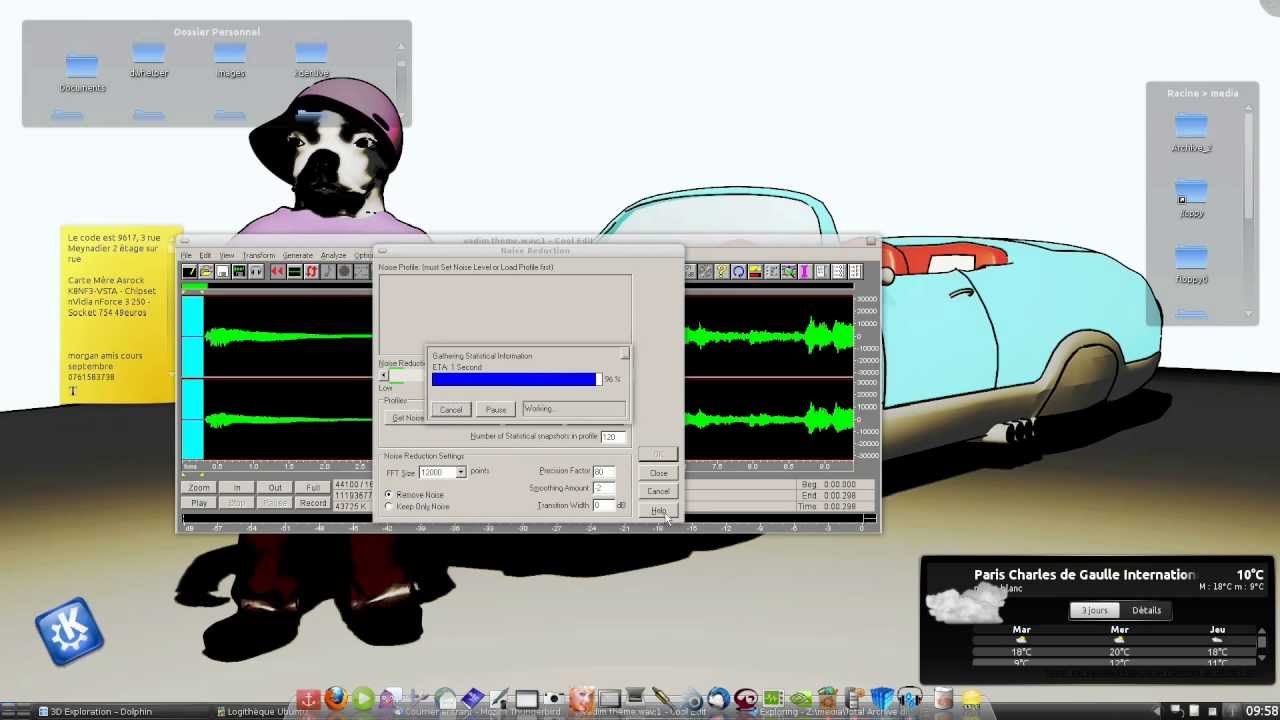Viewport: 1280px width, 720px height.
Task: Select Remove Noise radio button
Action: click(x=389, y=495)
